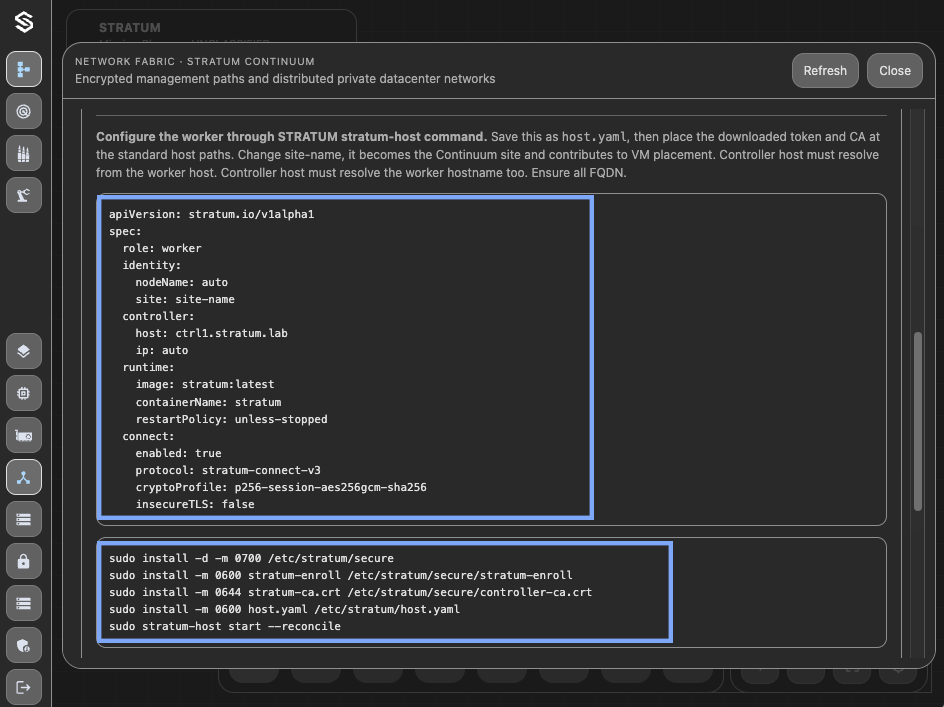Open the padlock sidebar icon
The height and width of the screenshot is (707, 944).
[23, 561]
